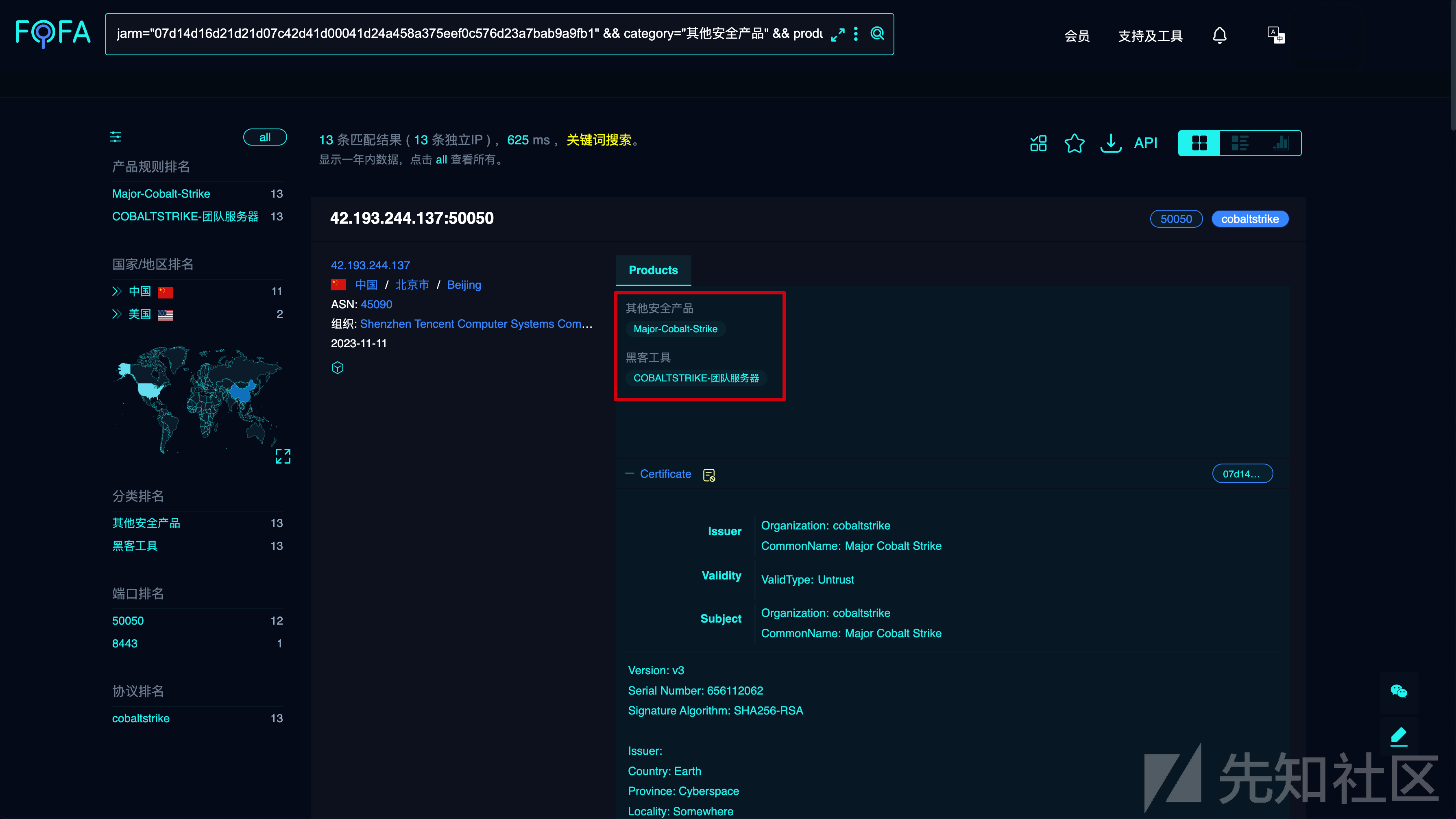Expand the world map to fullscreen
Image resolution: width=1456 pixels, height=819 pixels.
(283, 456)
